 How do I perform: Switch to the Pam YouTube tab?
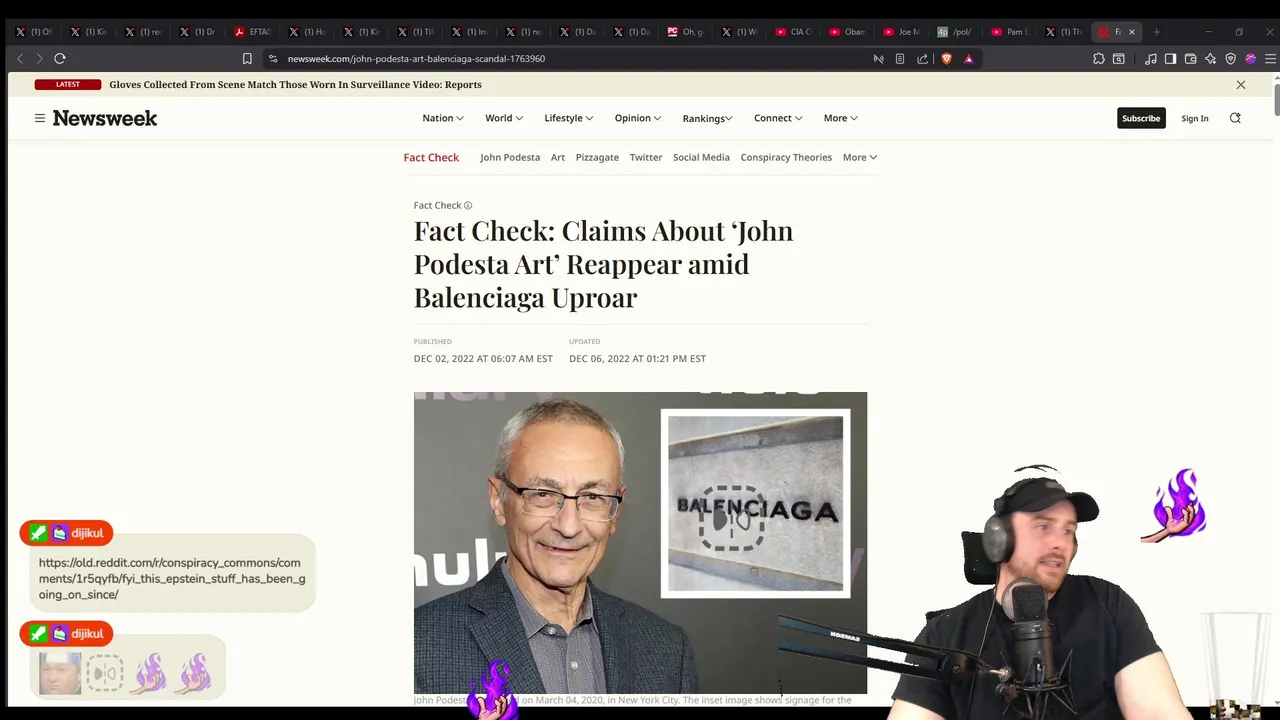point(1010,32)
